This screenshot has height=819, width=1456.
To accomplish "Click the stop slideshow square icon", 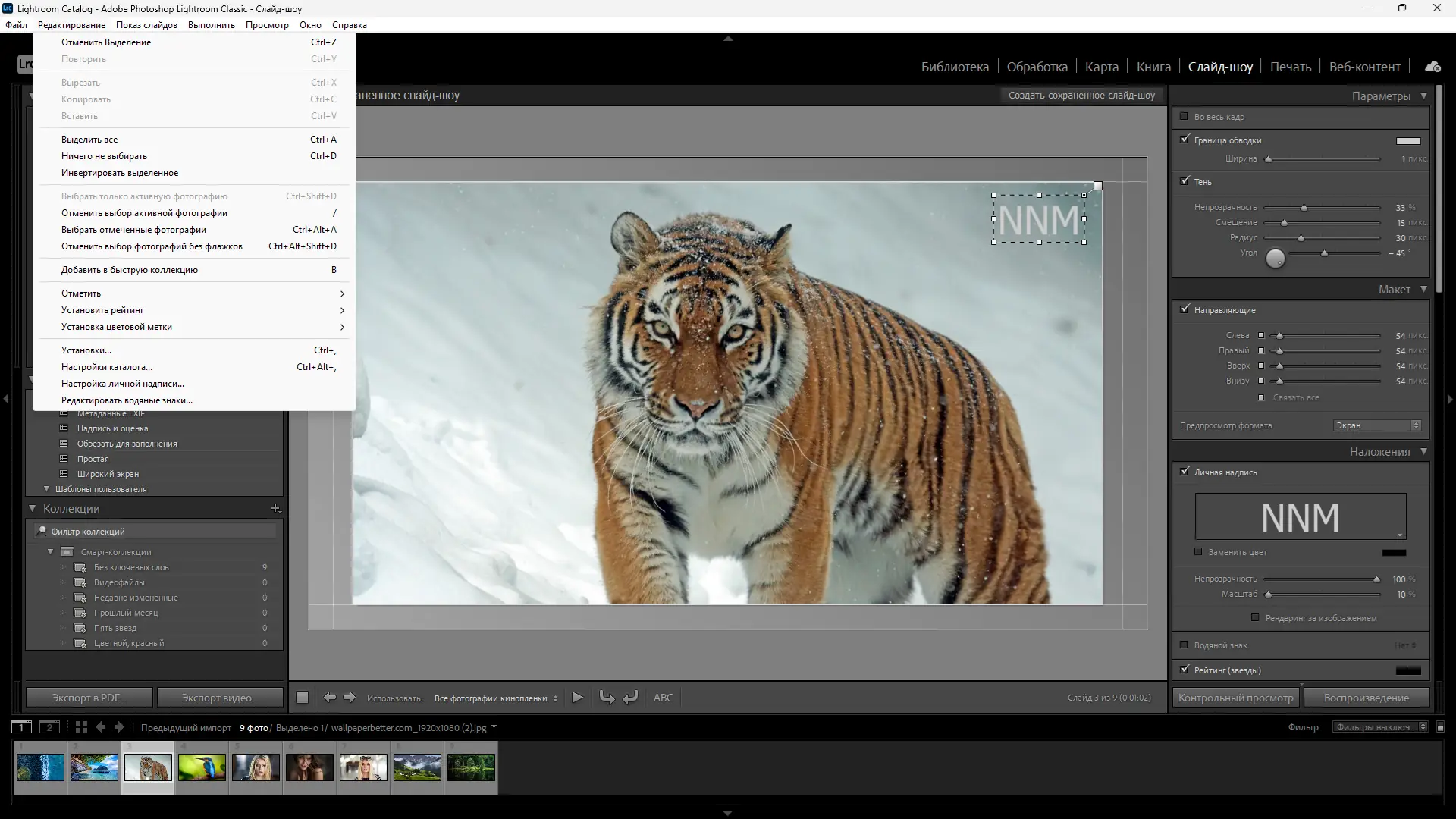I will click(x=302, y=698).
